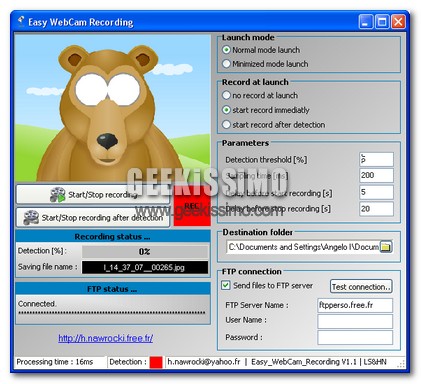The image size is (421, 384).
Task: Click Processing time 16ms status text
Action: (55, 362)
